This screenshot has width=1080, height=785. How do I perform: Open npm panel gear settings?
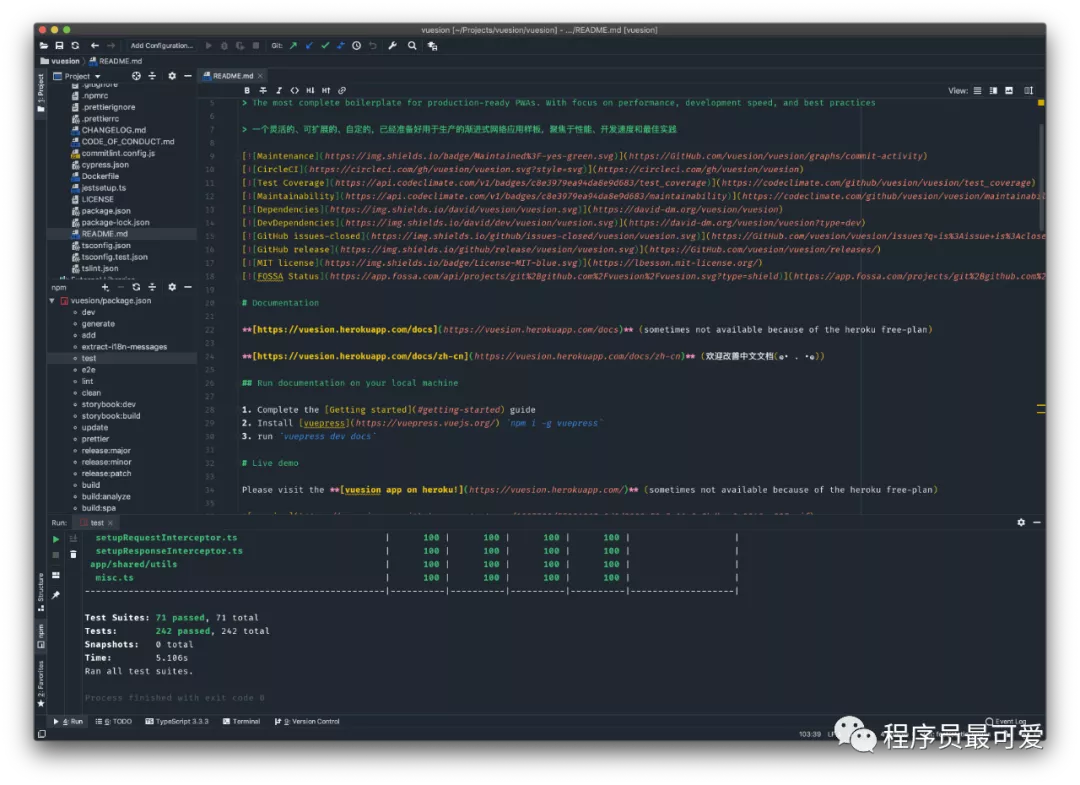pos(172,287)
